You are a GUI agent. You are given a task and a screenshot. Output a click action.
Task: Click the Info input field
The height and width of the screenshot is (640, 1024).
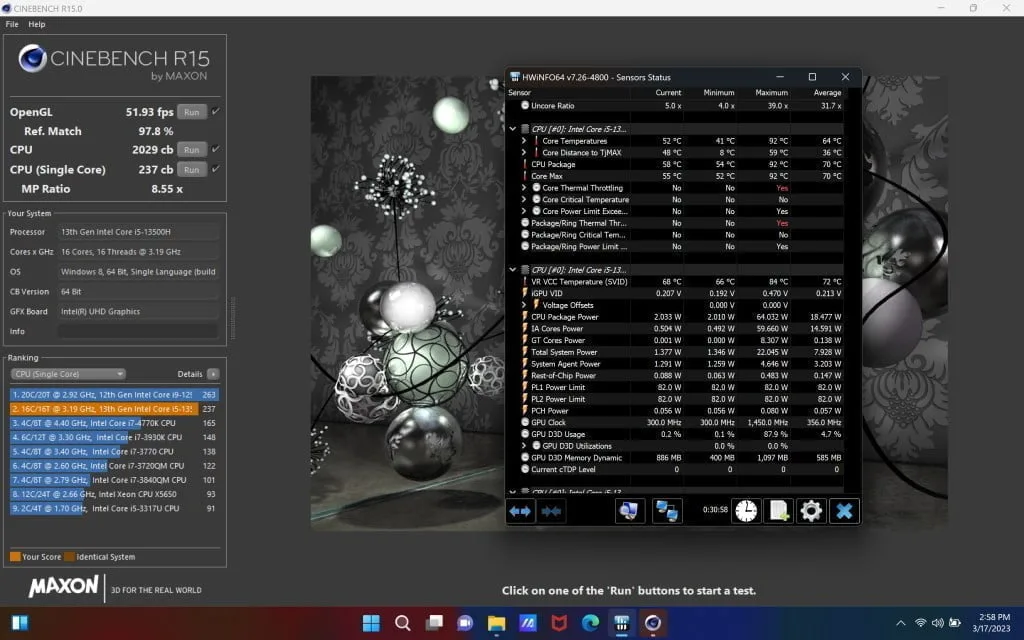point(137,331)
